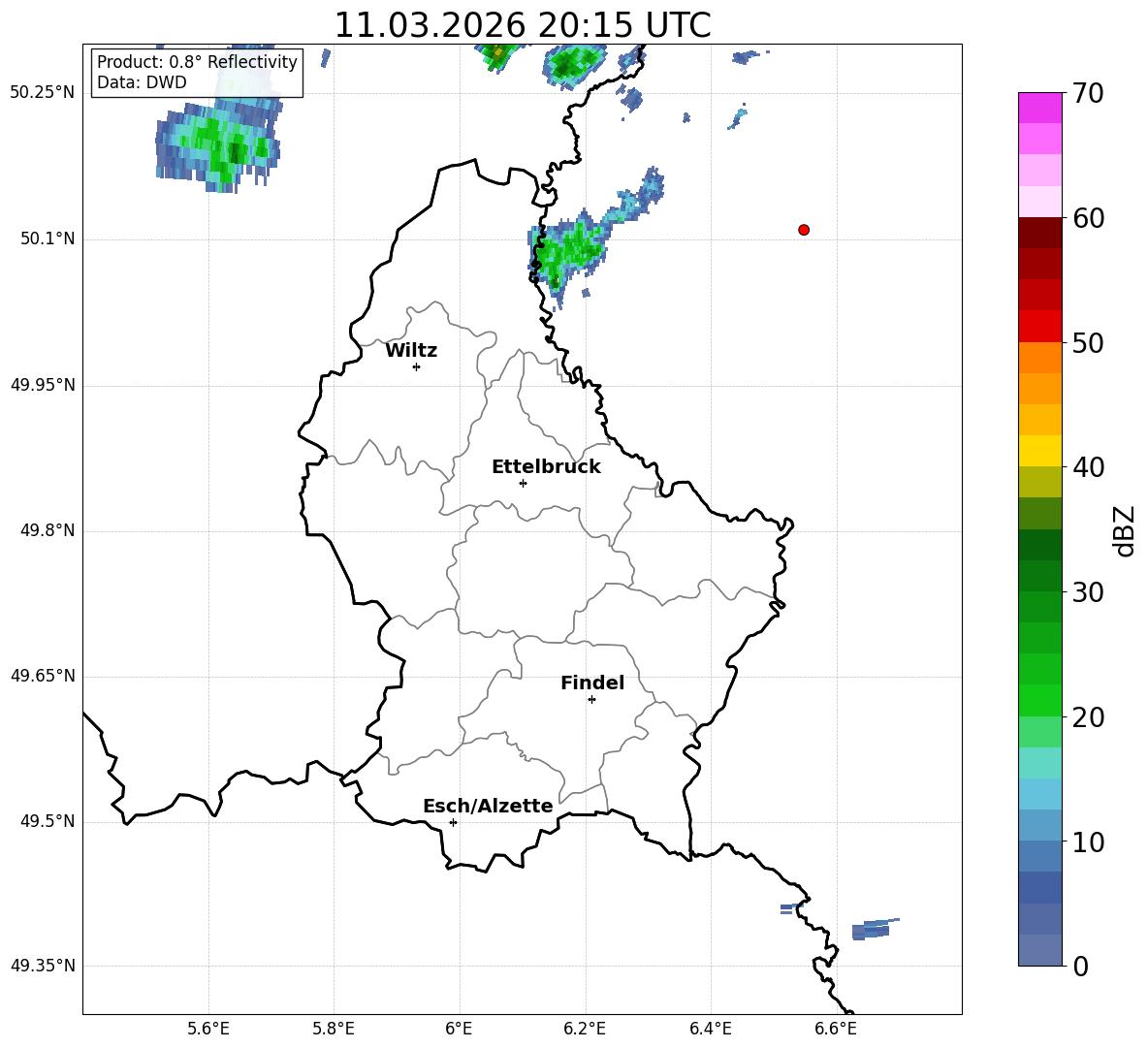The image size is (1148, 1048).
Task: Click the 'Ettelbruck' city label
Action: [x=546, y=467]
